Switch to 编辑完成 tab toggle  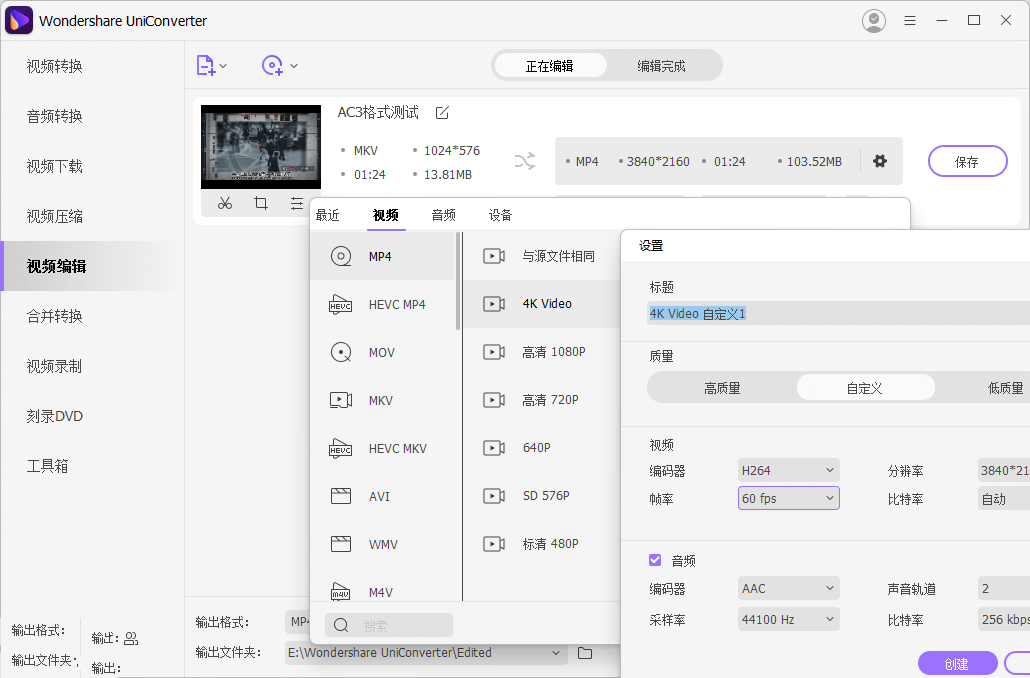[x=661, y=66]
